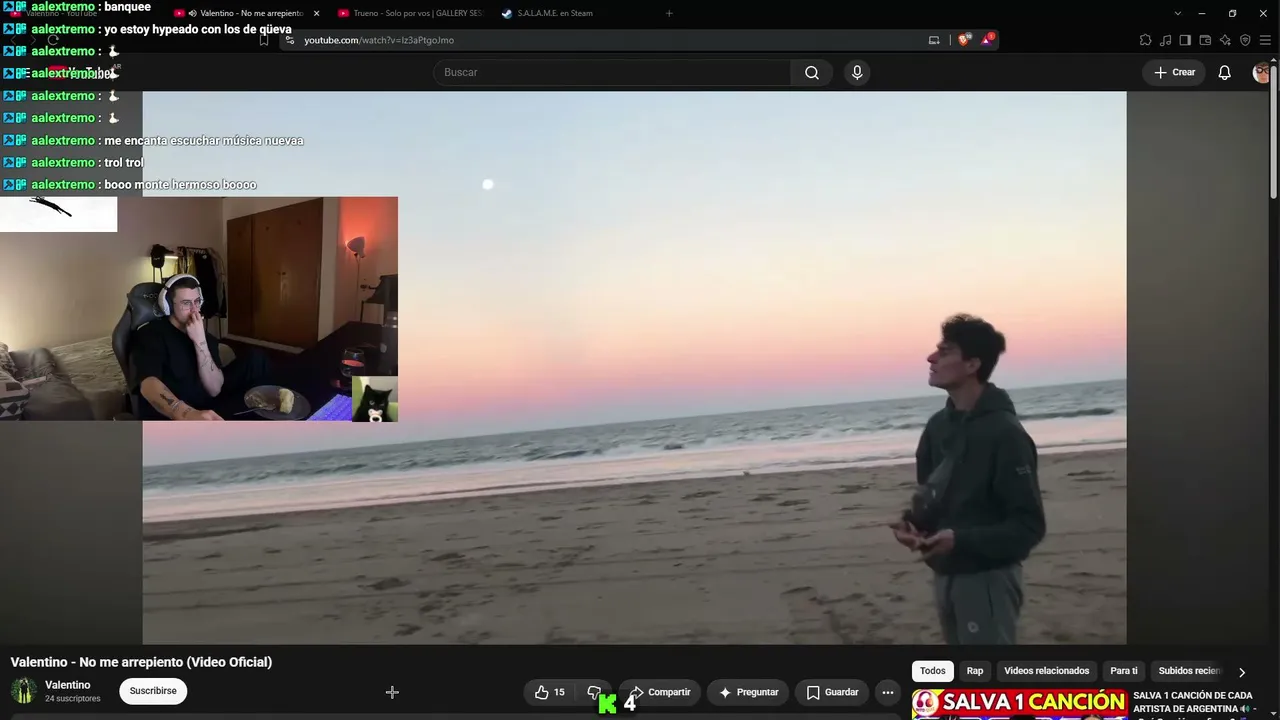Image resolution: width=1280 pixels, height=720 pixels.
Task: Open more actions menu (three dots)
Action: pos(887,692)
